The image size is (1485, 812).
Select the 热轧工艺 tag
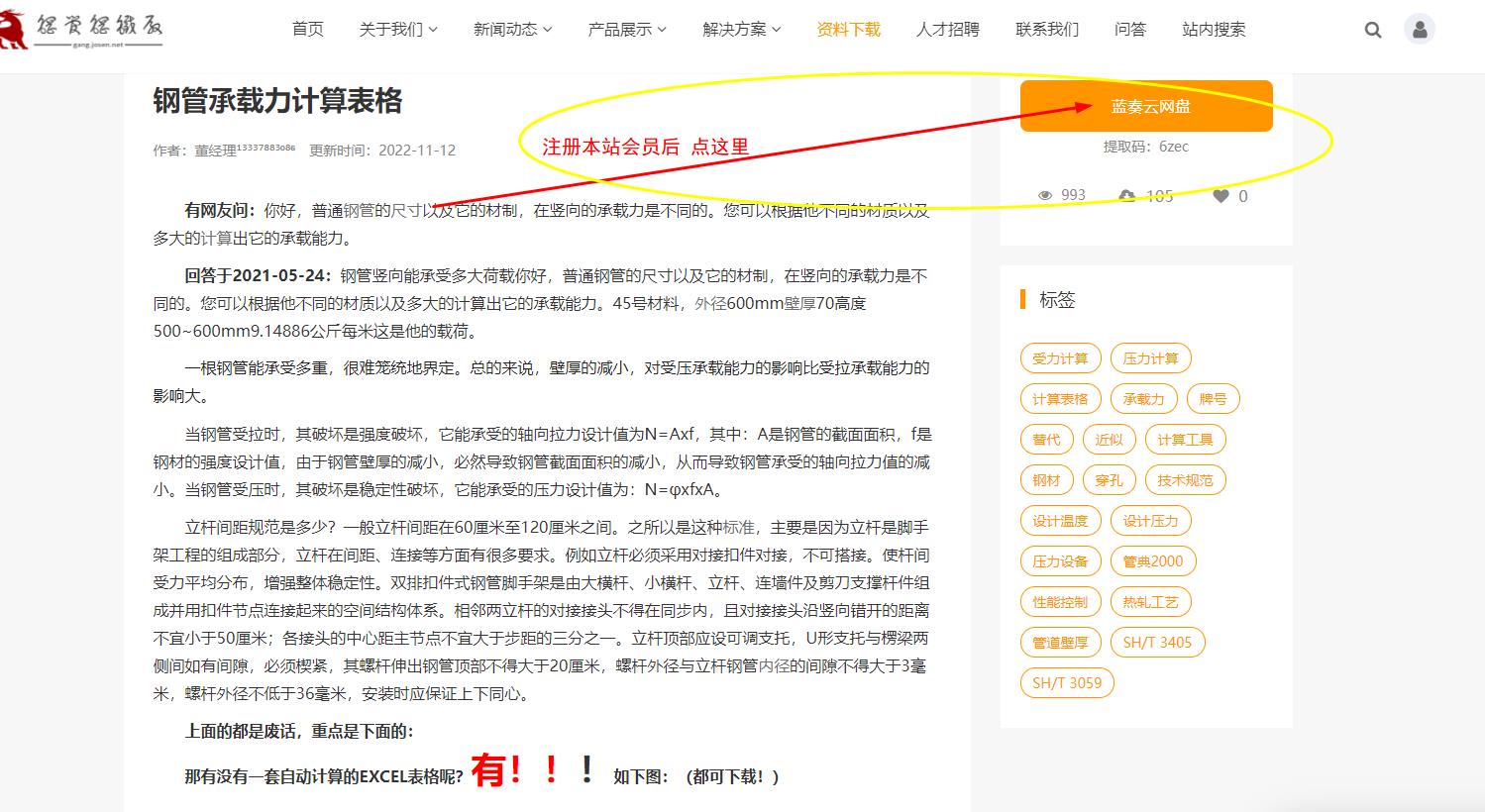[x=1151, y=602]
